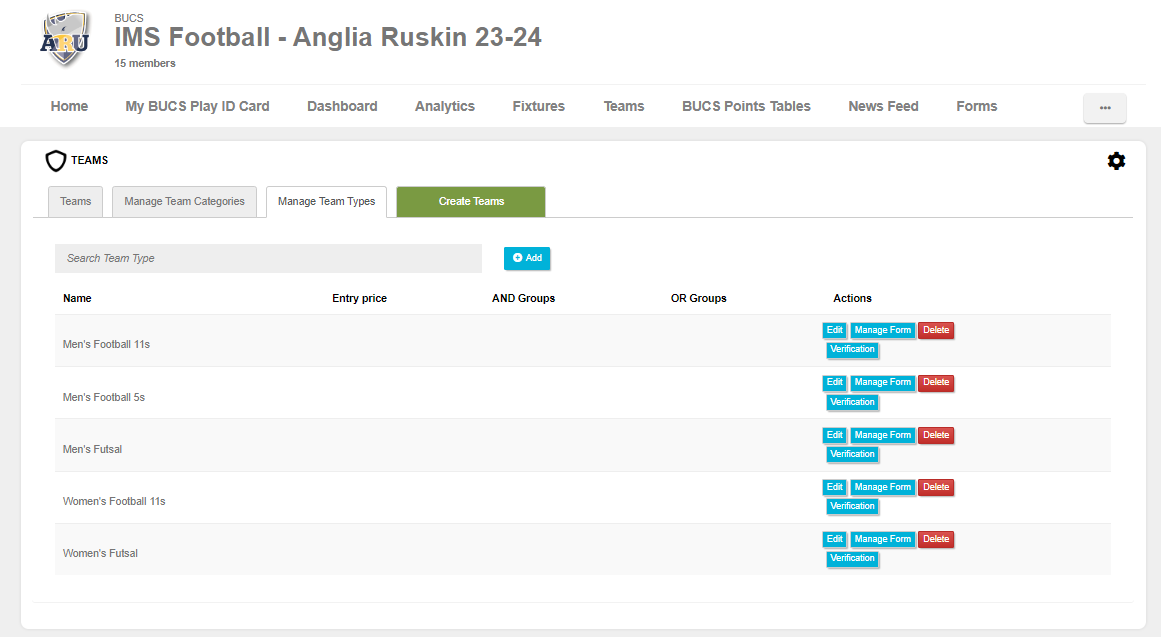
Task: Add a new team type
Action: [x=527, y=259]
